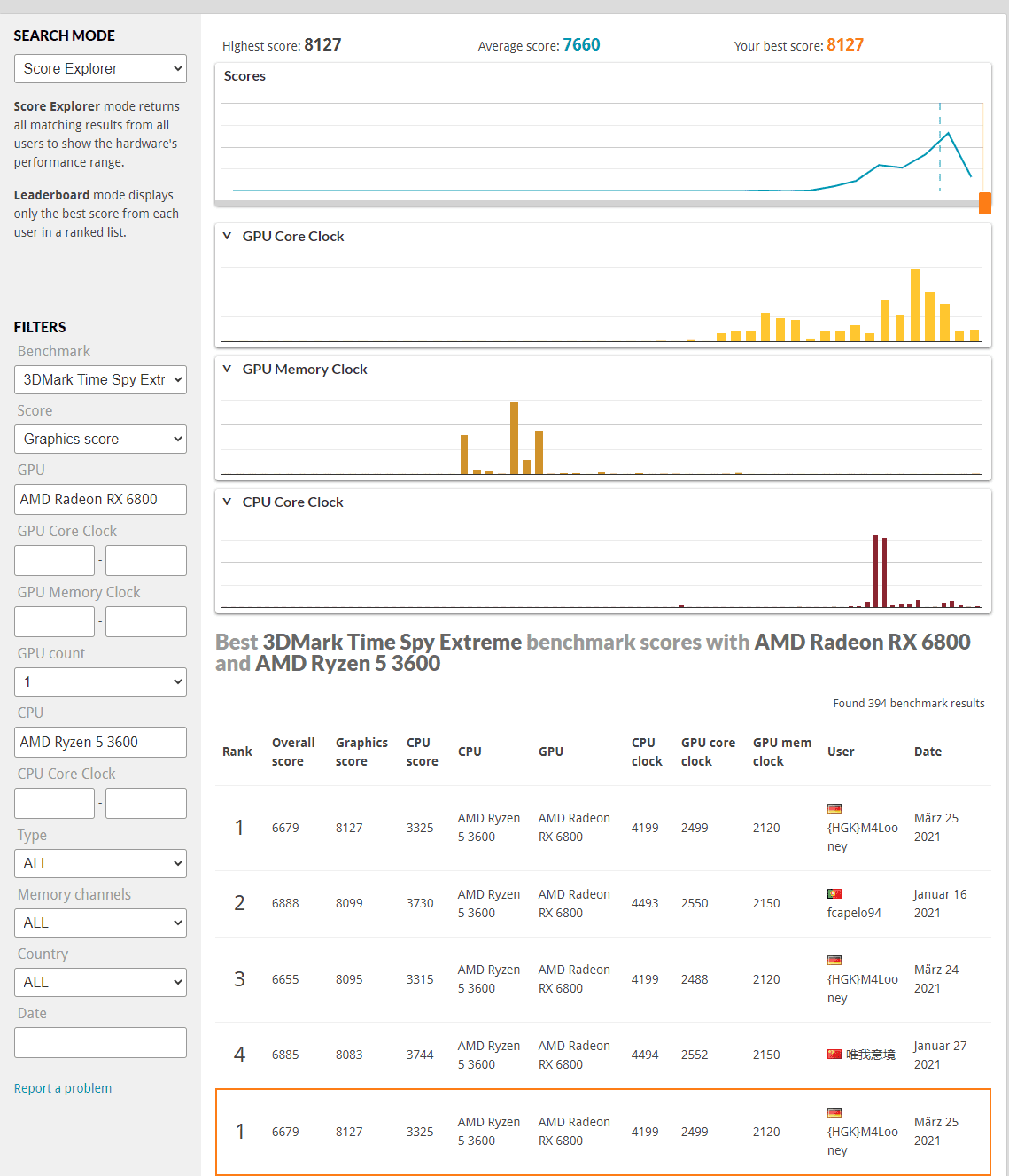Click the tallest red bar in the CPU Core Clock chart

[875, 571]
